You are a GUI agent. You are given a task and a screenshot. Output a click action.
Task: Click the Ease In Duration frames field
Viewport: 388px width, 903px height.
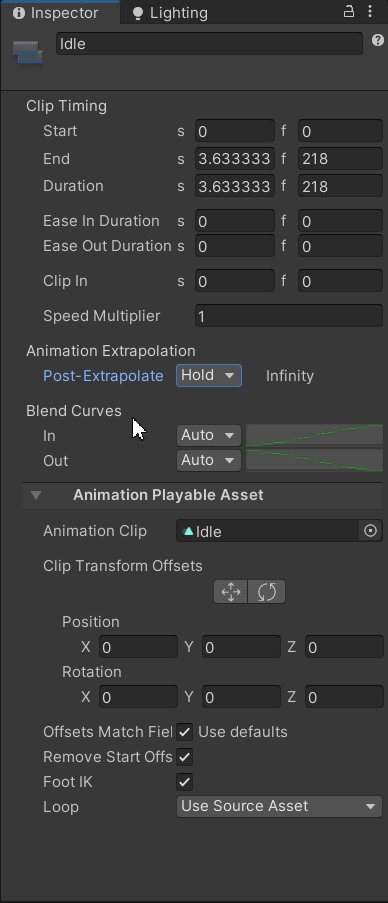(340, 221)
